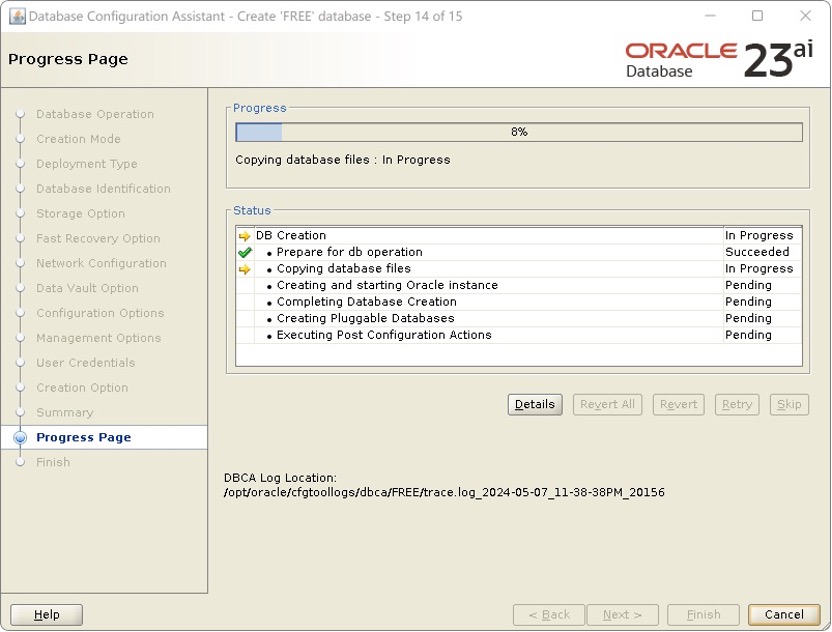Screen dimensions: 832x632
Task: Select Network Configuration step
Action: [101, 264]
